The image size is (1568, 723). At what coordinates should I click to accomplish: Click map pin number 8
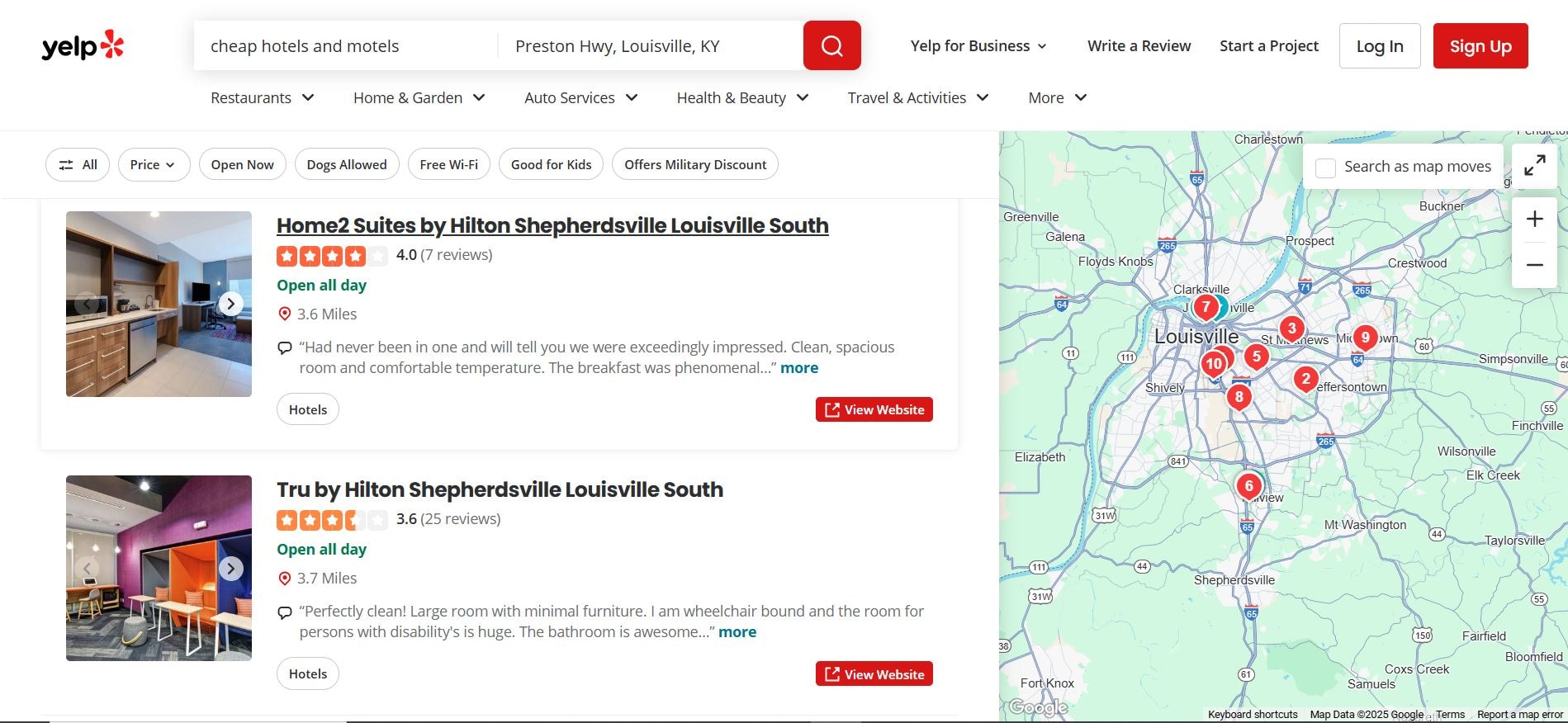tap(1239, 397)
